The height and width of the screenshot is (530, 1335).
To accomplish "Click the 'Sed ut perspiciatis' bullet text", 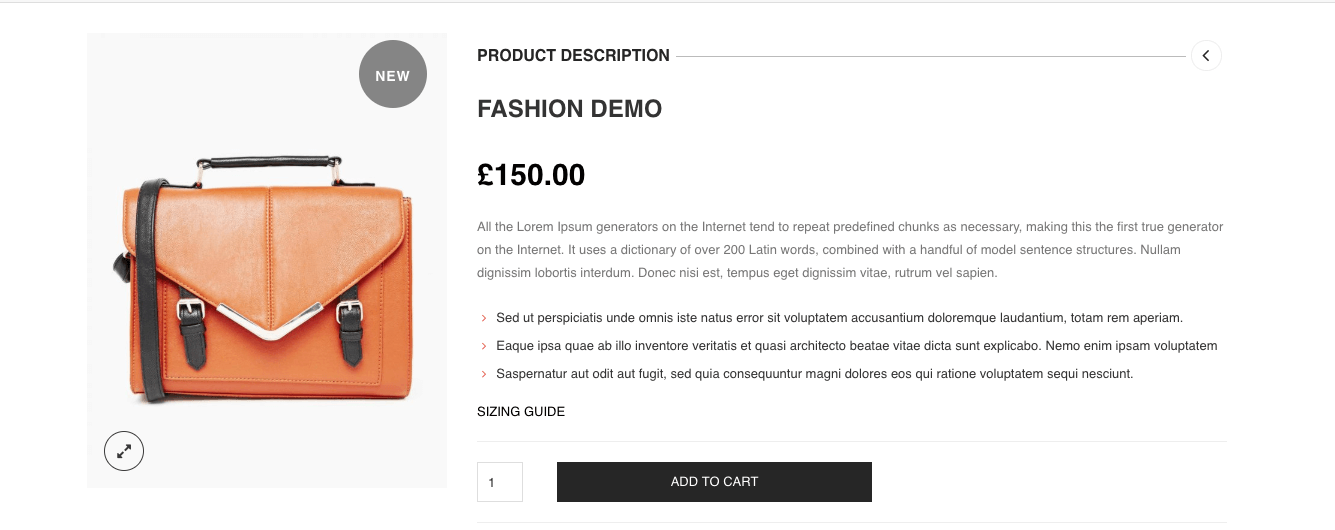I will click(839, 318).
